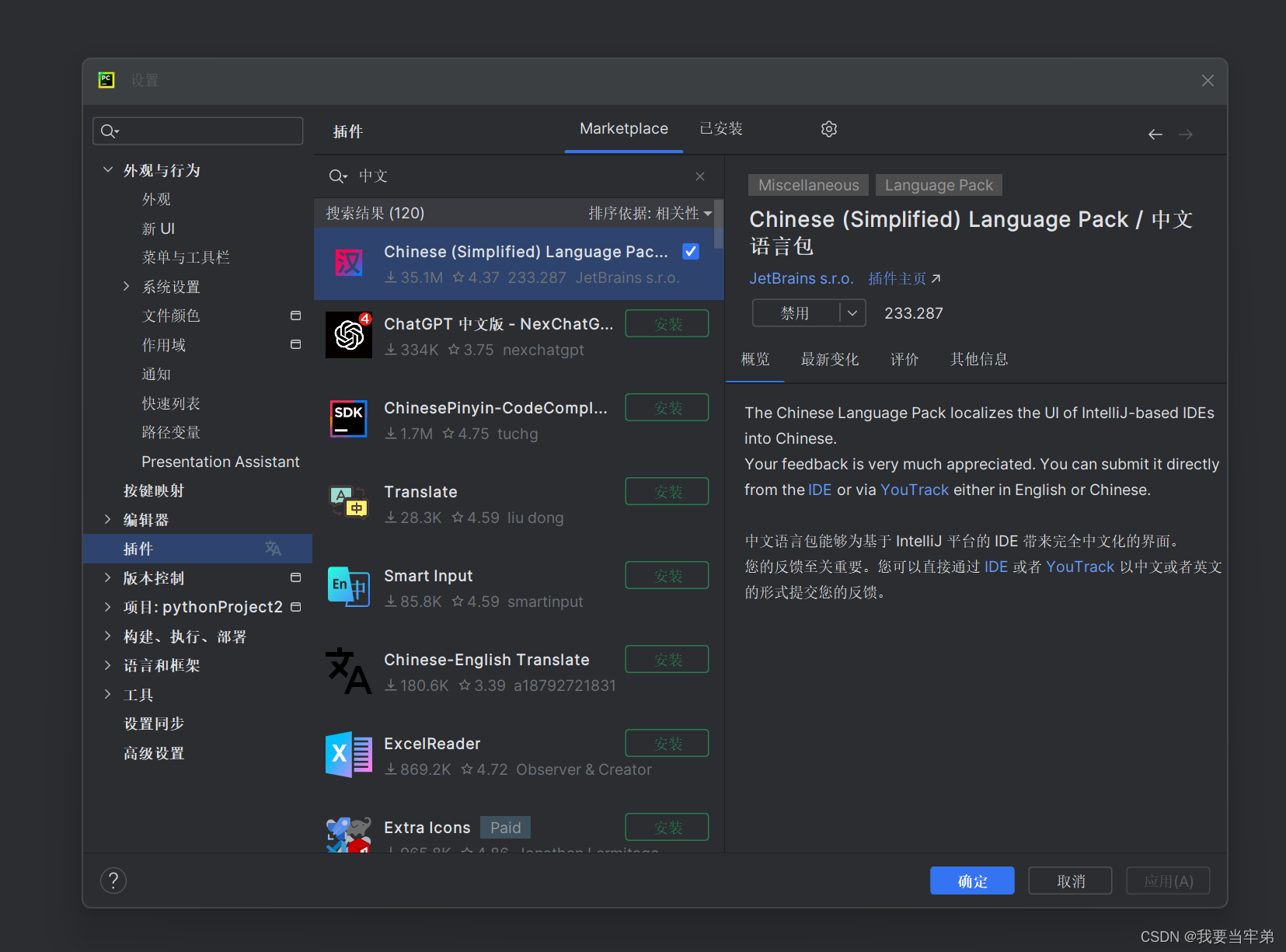1286x952 pixels.
Task: Confirm with the 确定 button
Action: [972, 881]
